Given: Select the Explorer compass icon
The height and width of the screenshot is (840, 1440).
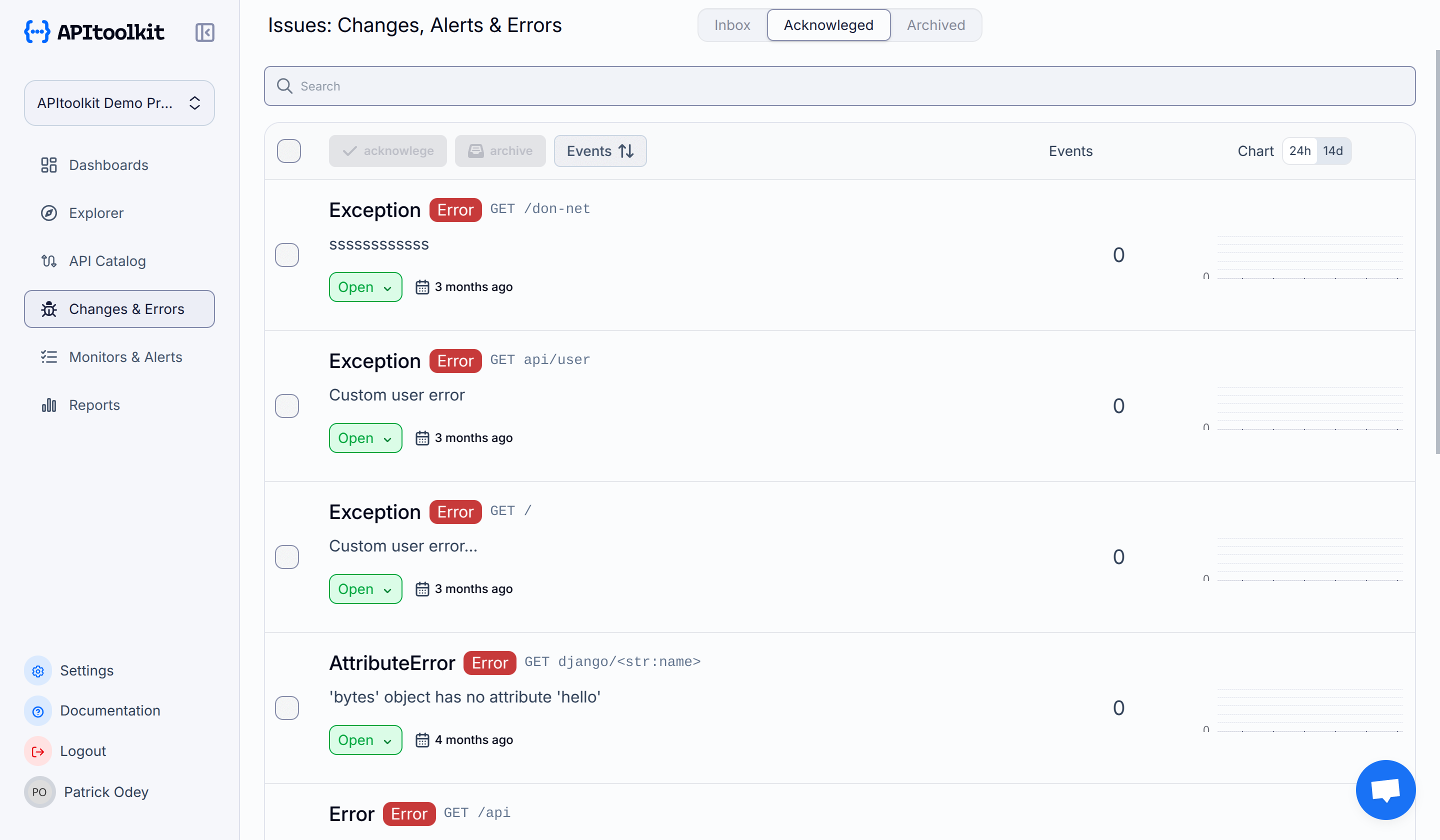Looking at the screenshot, I should pos(49,212).
